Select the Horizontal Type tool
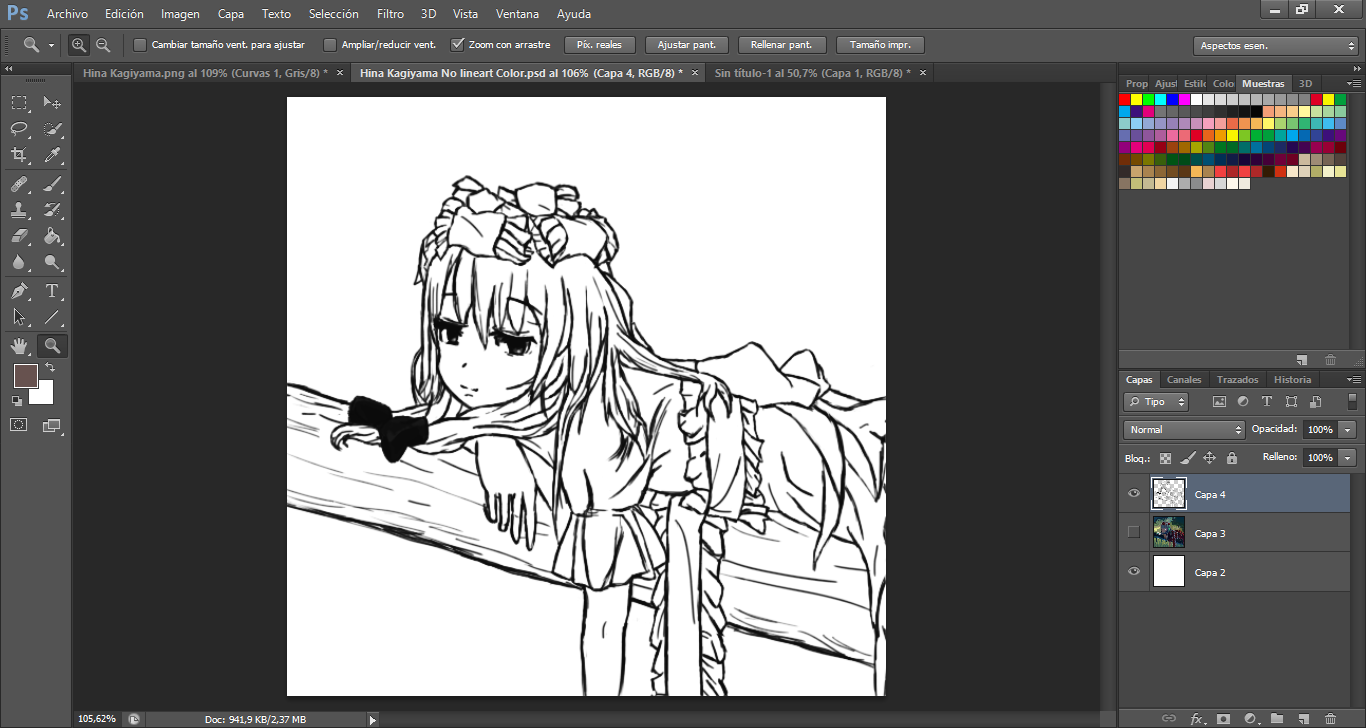The width and height of the screenshot is (1366, 728). tap(52, 291)
